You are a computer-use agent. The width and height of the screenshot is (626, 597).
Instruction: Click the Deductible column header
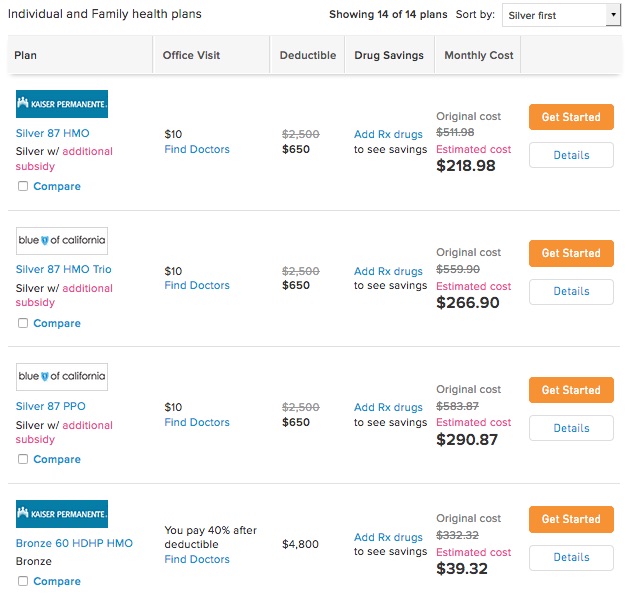coord(308,55)
